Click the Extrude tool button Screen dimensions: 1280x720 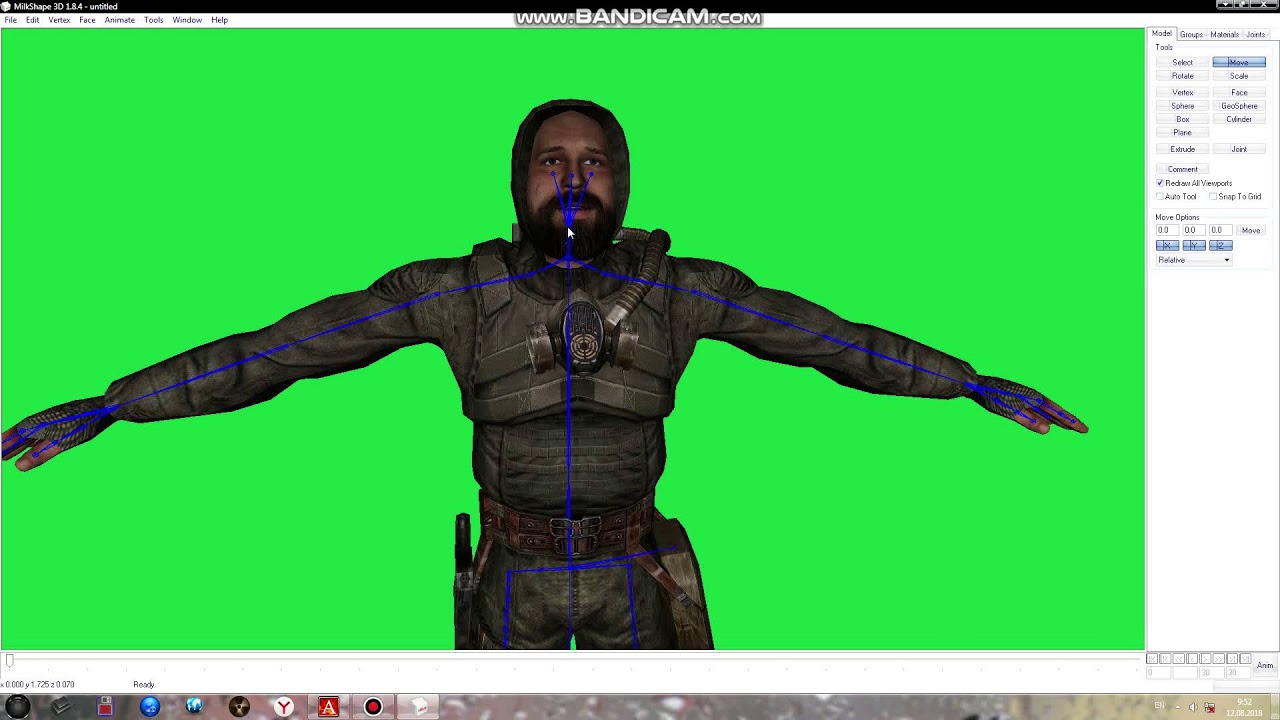[x=1182, y=149]
